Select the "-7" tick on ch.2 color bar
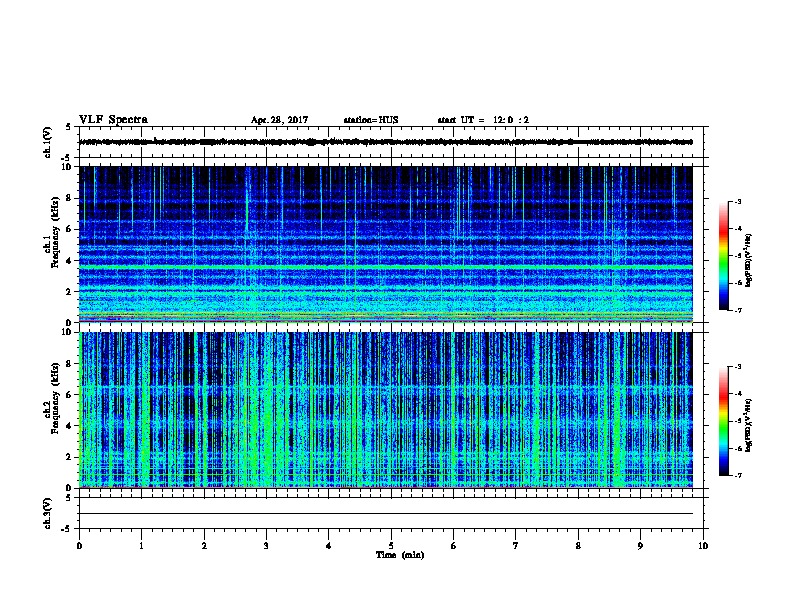792x612 pixels. tap(737, 476)
